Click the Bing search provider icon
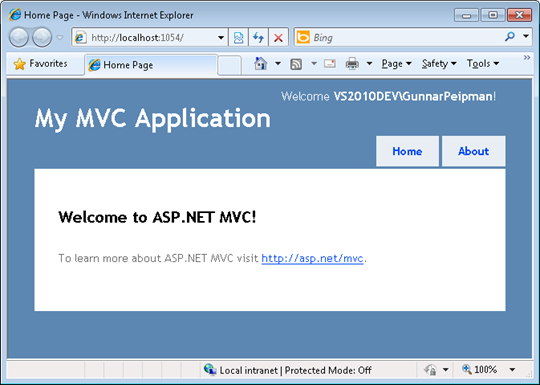This screenshot has height=385, width=540. pyautogui.click(x=303, y=37)
